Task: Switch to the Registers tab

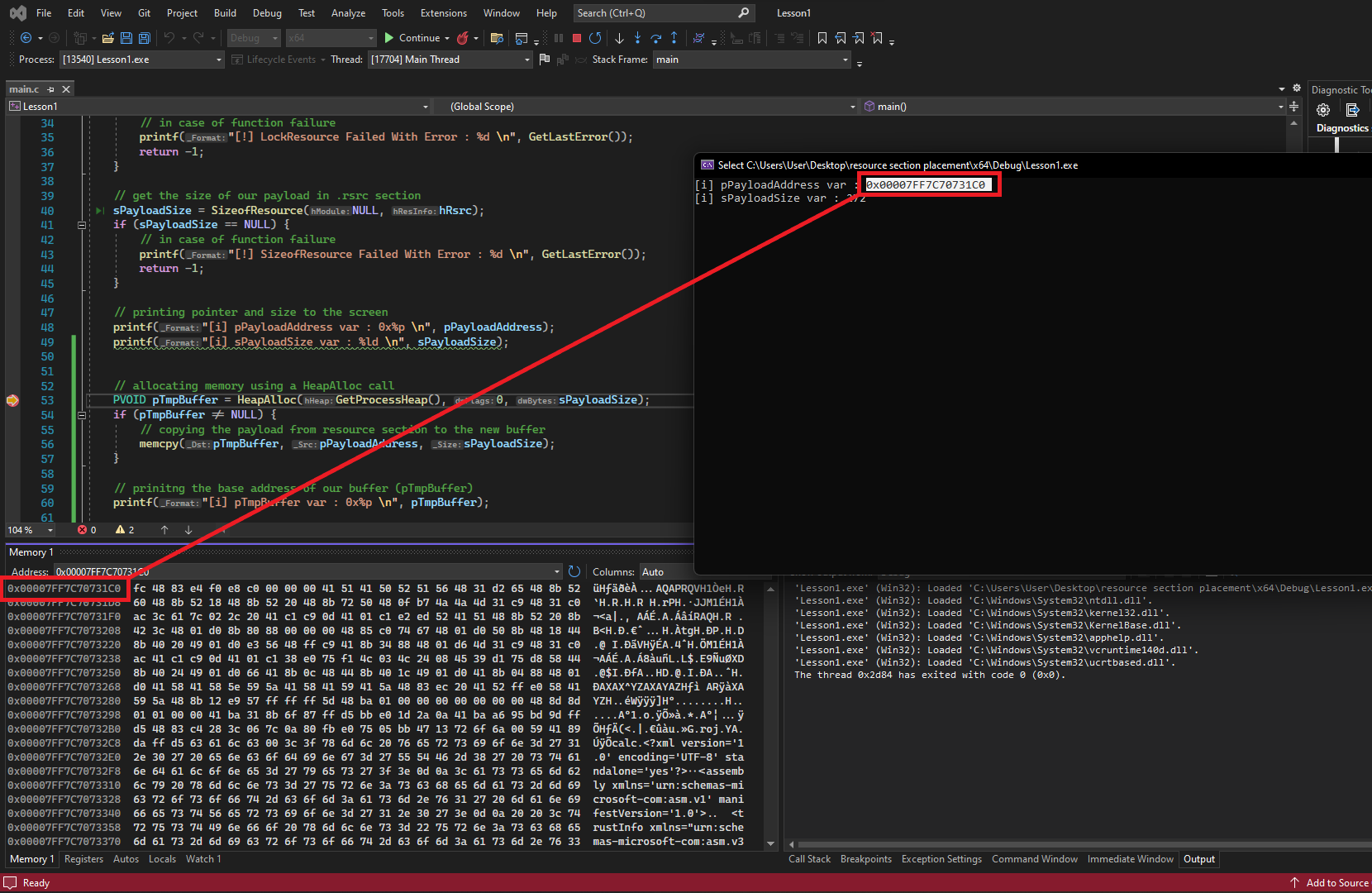Action: [83, 859]
